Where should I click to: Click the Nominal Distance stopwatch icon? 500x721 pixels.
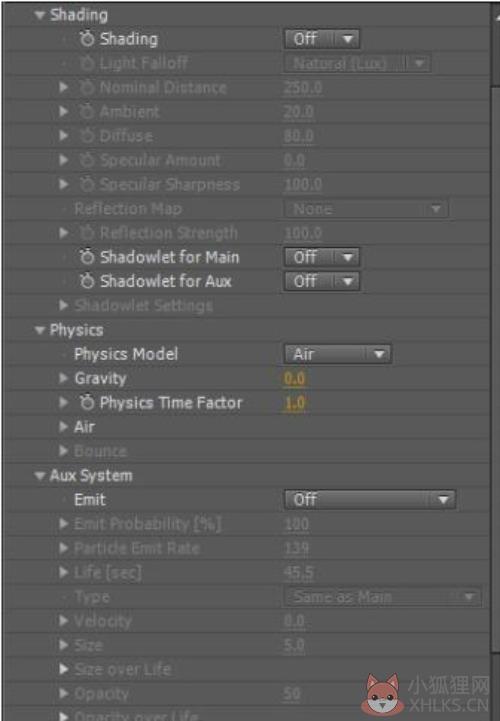[x=87, y=87]
